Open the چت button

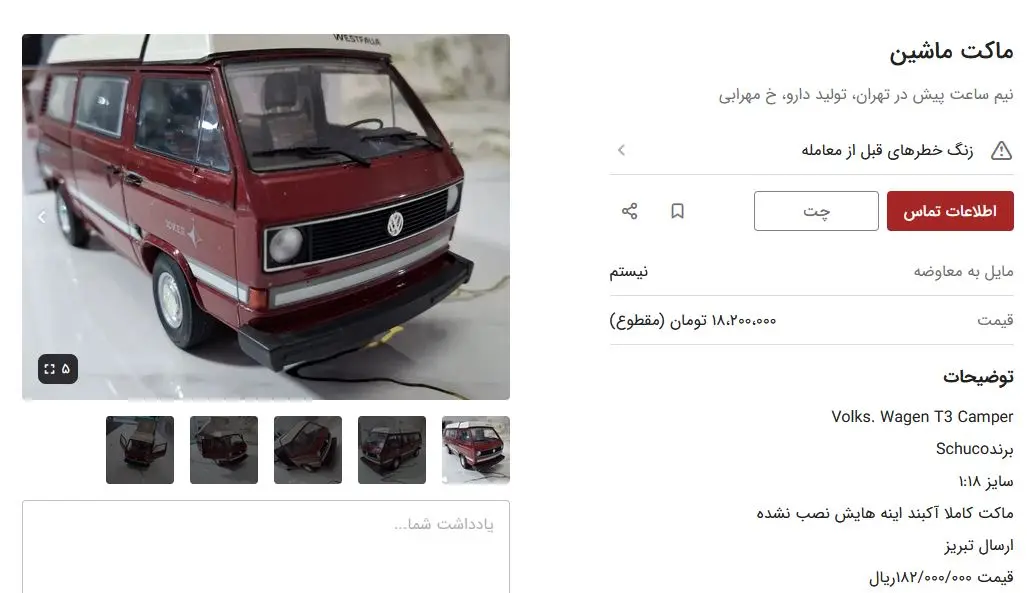pyautogui.click(x=816, y=211)
